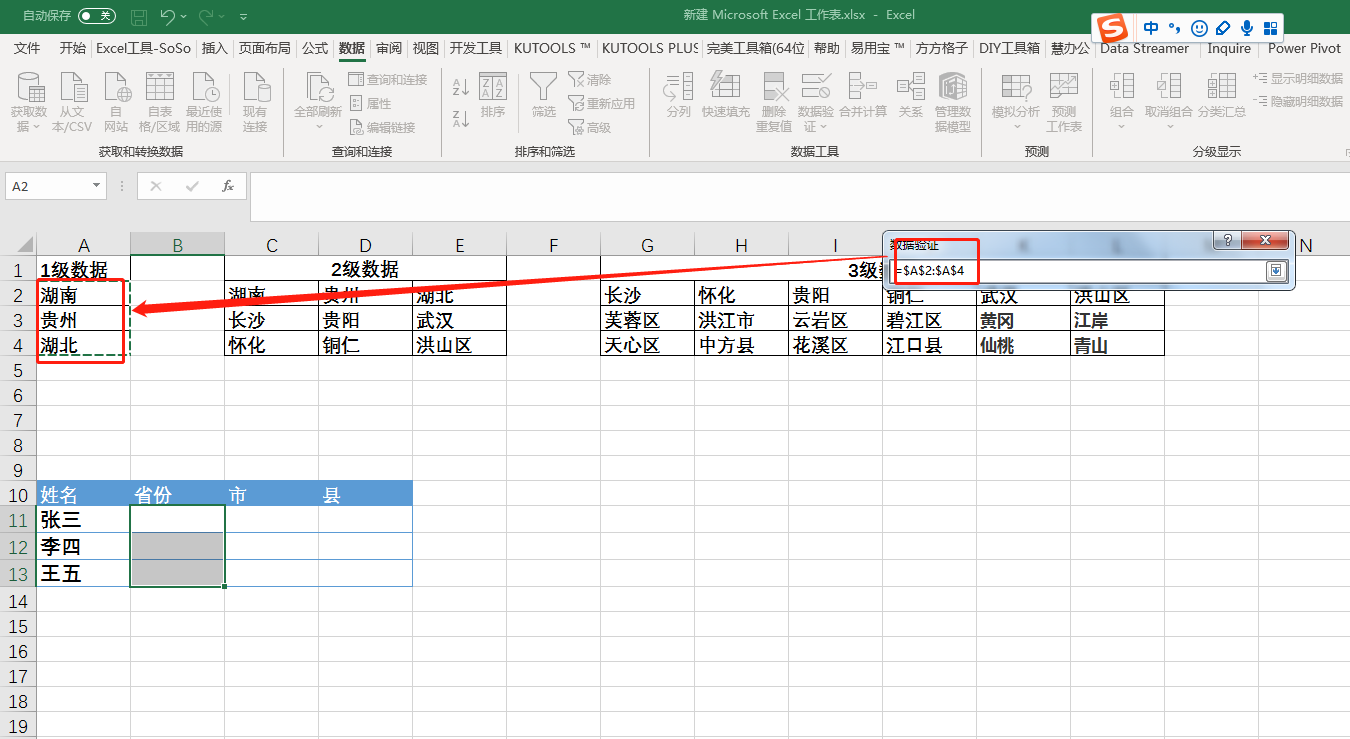Click the 管理数据模型 icon
The height and width of the screenshot is (739, 1350).
[953, 103]
